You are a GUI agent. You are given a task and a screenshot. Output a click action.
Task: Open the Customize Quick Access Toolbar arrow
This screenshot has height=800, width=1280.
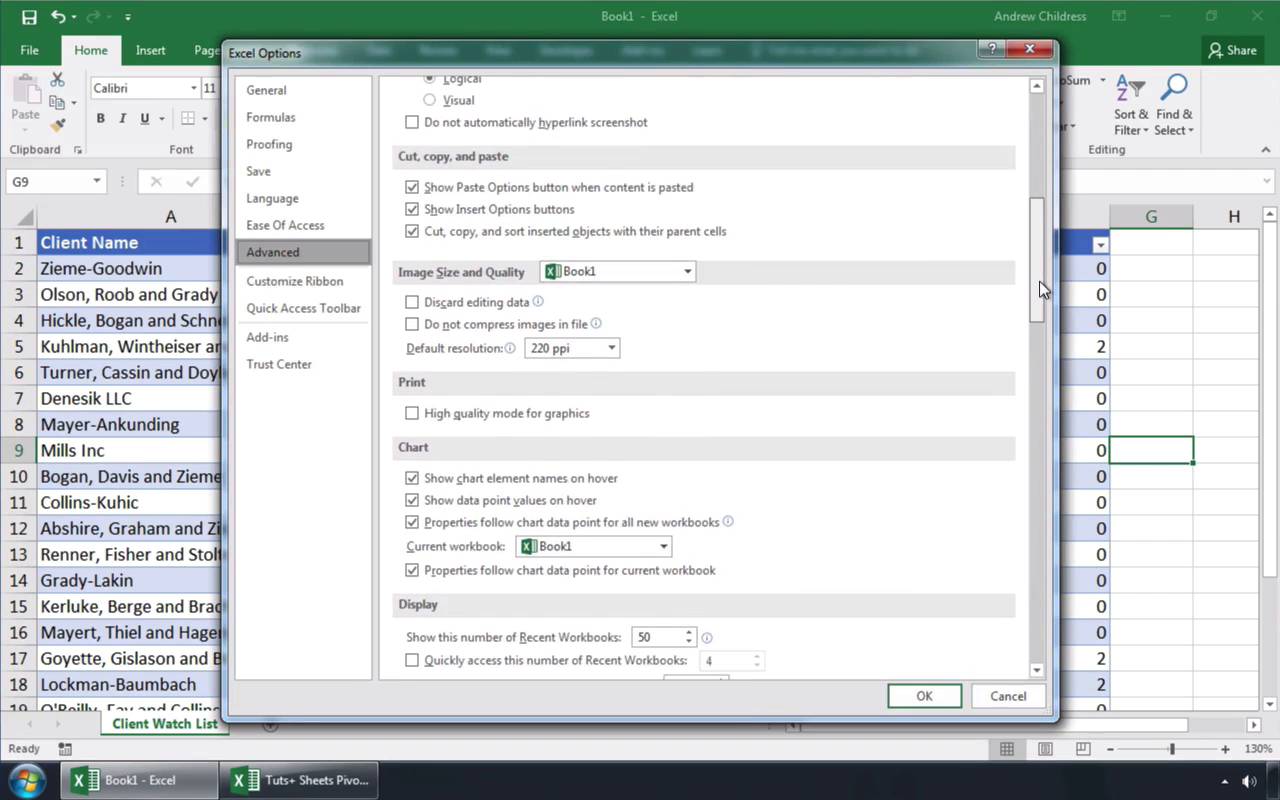click(128, 17)
